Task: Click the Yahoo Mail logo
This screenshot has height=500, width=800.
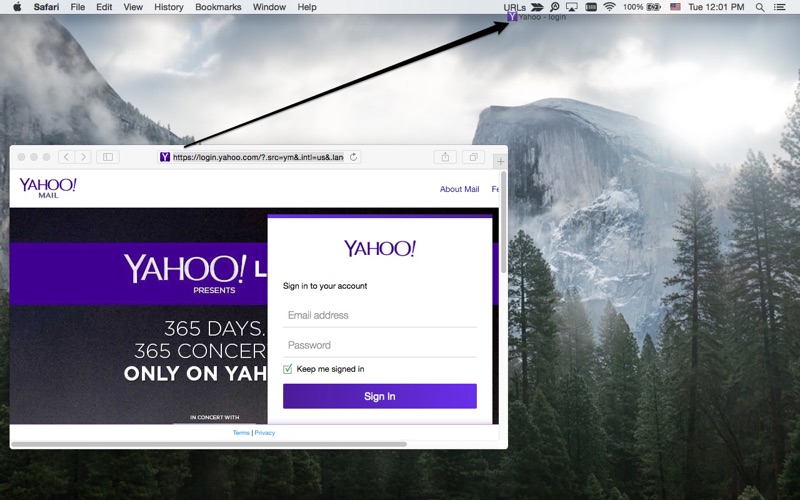Action: pos(48,188)
